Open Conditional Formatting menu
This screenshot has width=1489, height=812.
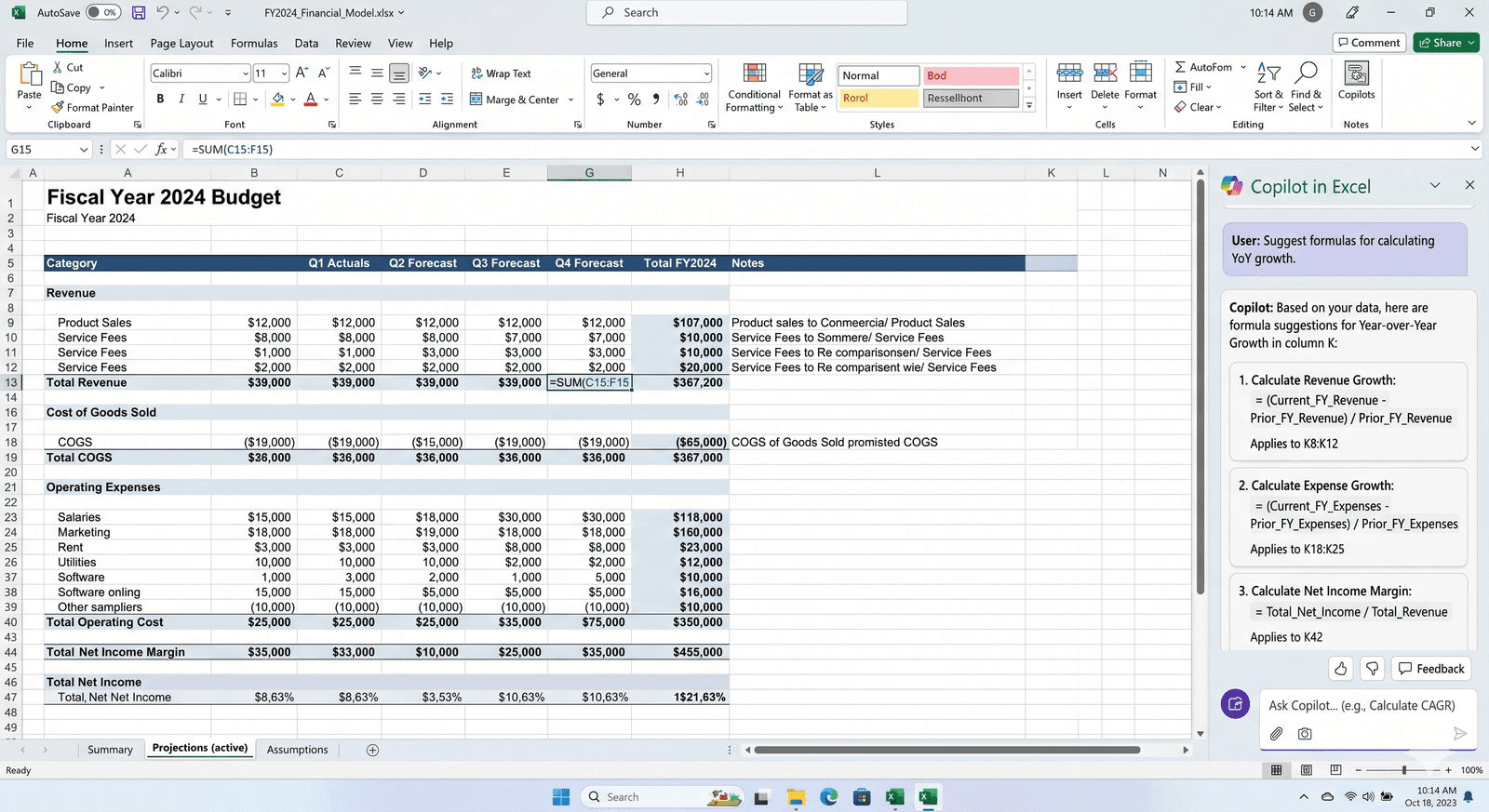pyautogui.click(x=754, y=87)
